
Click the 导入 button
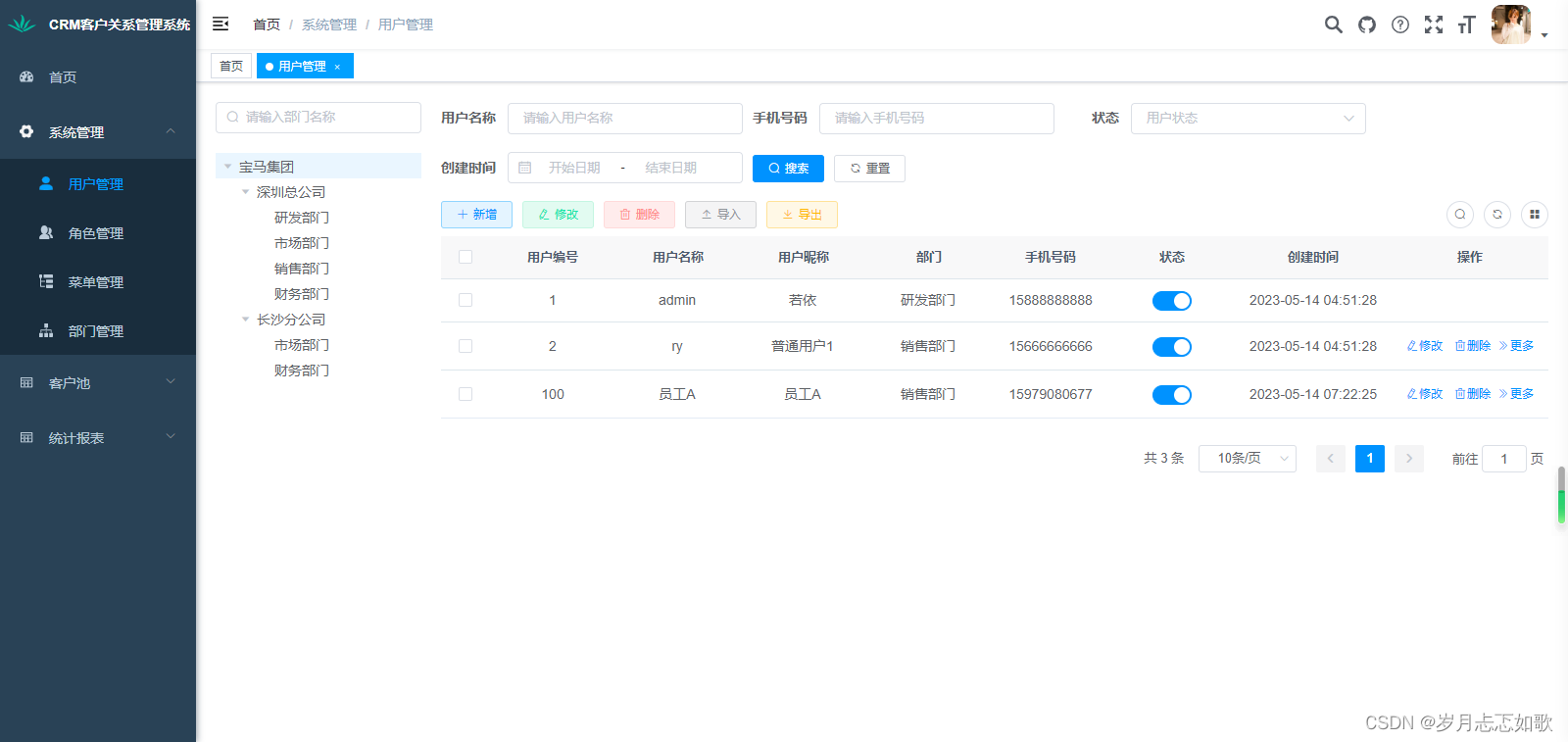(720, 215)
